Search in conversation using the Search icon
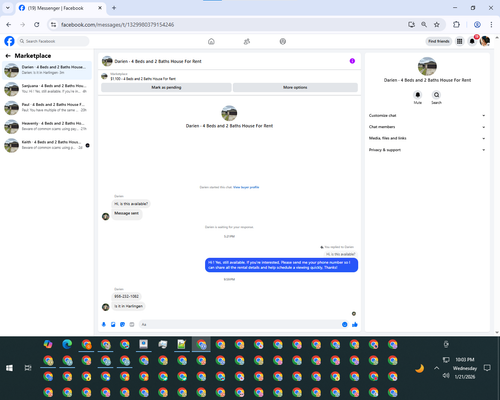The image size is (500, 400). [x=436, y=95]
